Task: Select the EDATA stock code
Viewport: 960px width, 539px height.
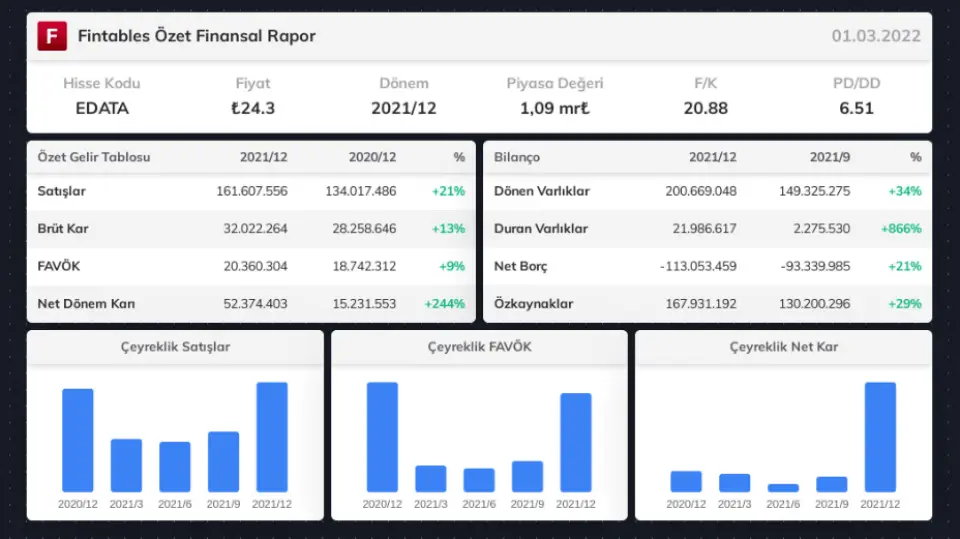Action: click(102, 108)
